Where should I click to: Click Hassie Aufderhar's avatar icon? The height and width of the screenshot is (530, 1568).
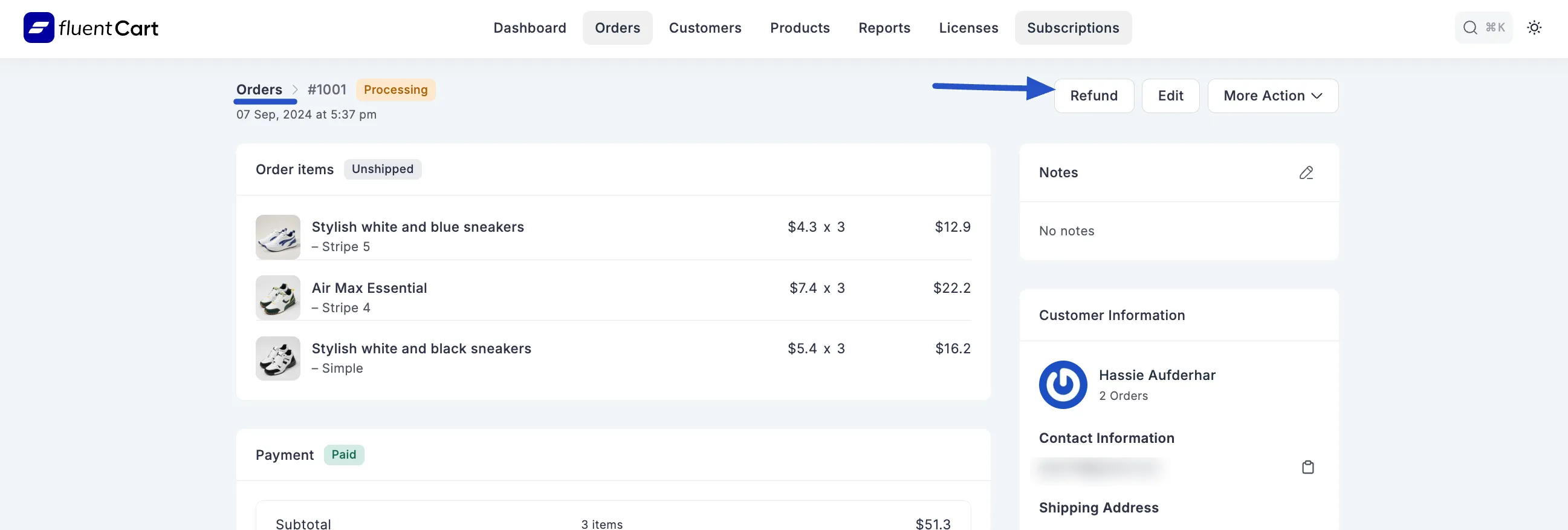click(x=1062, y=385)
